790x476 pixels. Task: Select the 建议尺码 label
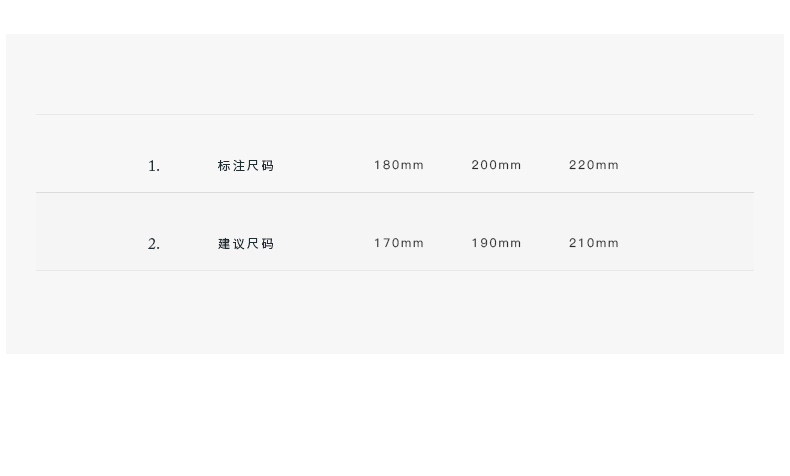click(246, 244)
